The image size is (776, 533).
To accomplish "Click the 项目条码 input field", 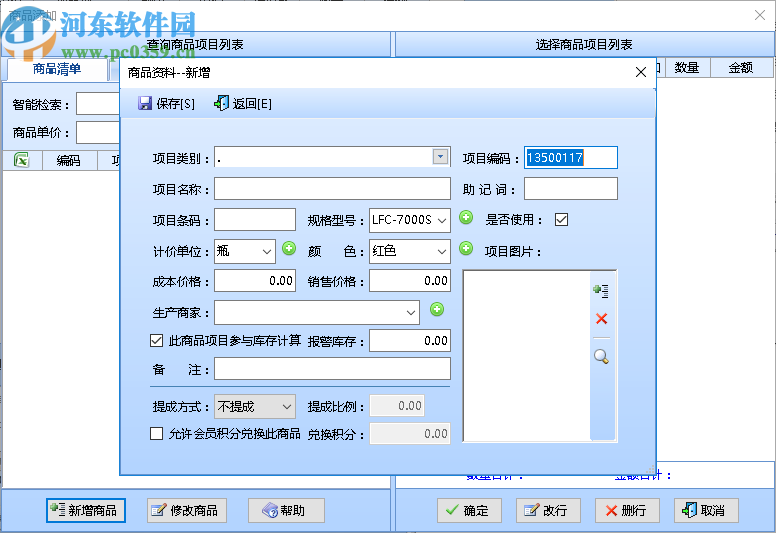I will [x=255, y=220].
